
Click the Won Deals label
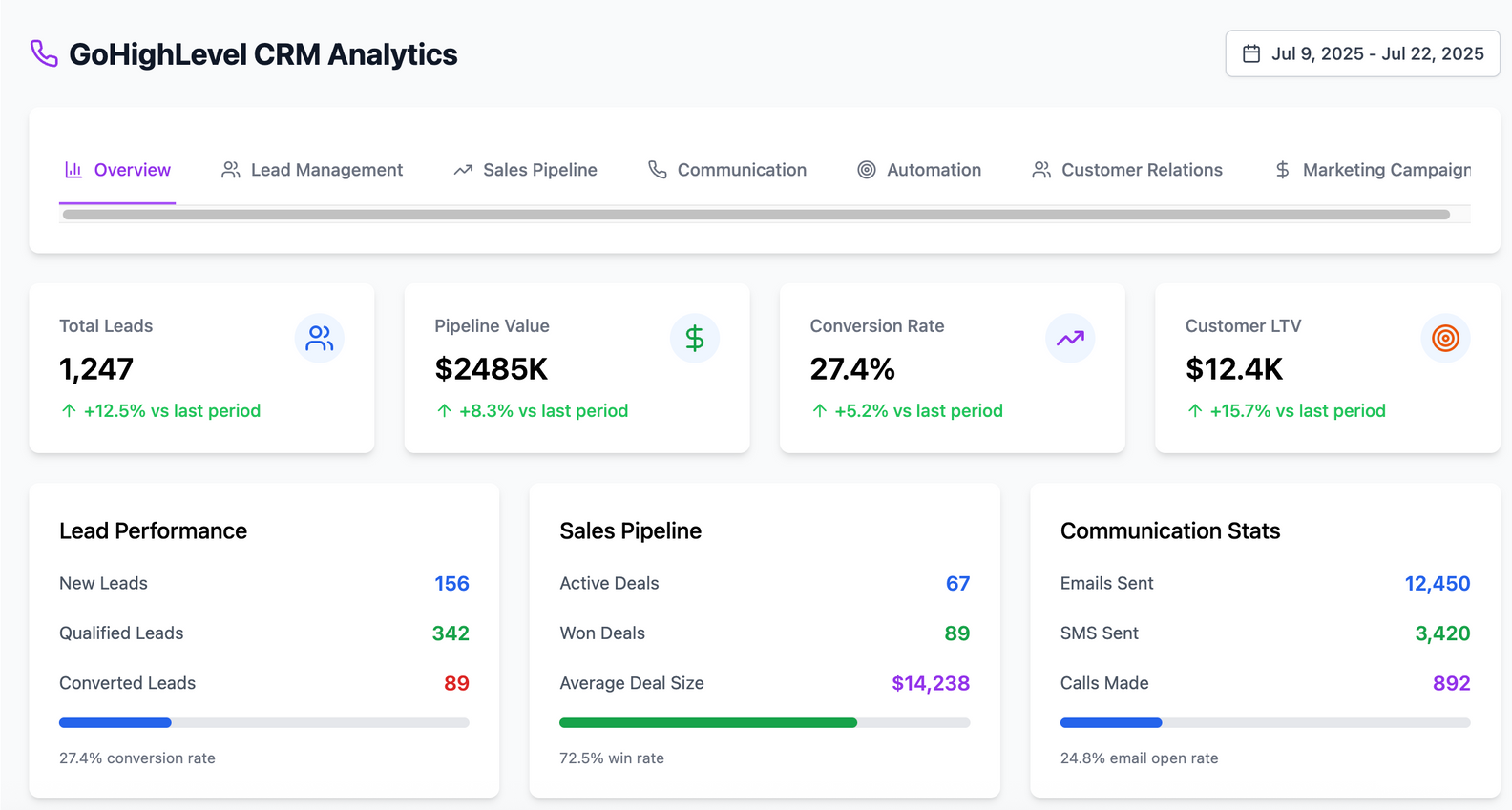[602, 633]
